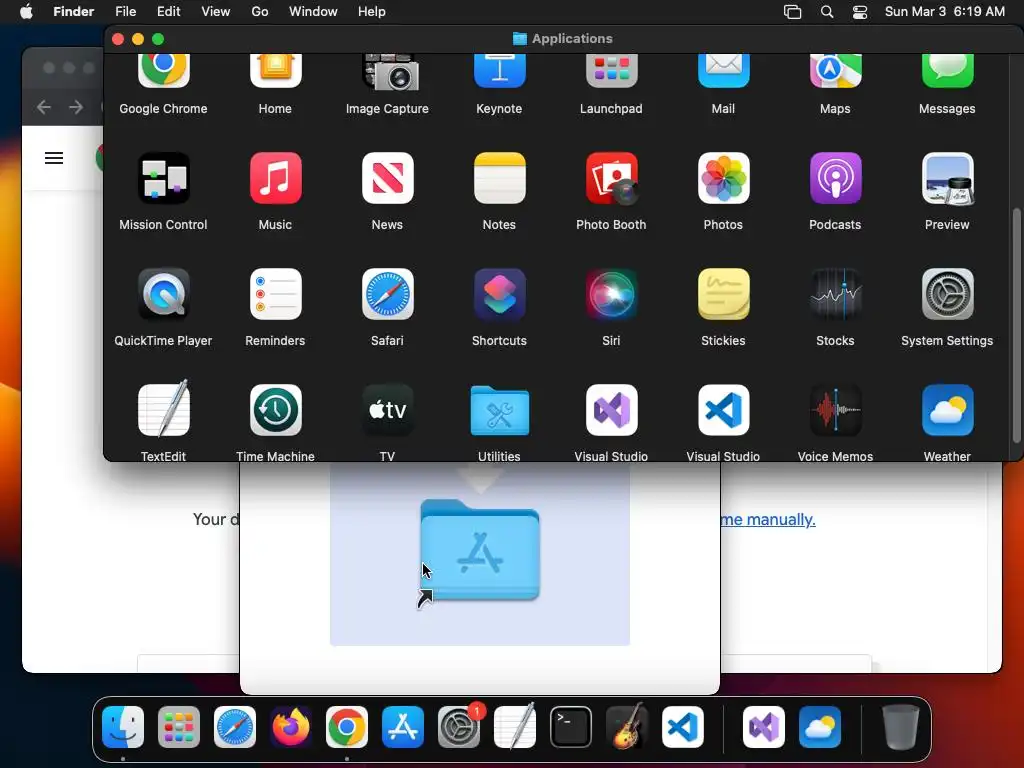Select purple Visual Studio app icon in Applications
Viewport: 1024px width, 768px height.
coord(611,410)
